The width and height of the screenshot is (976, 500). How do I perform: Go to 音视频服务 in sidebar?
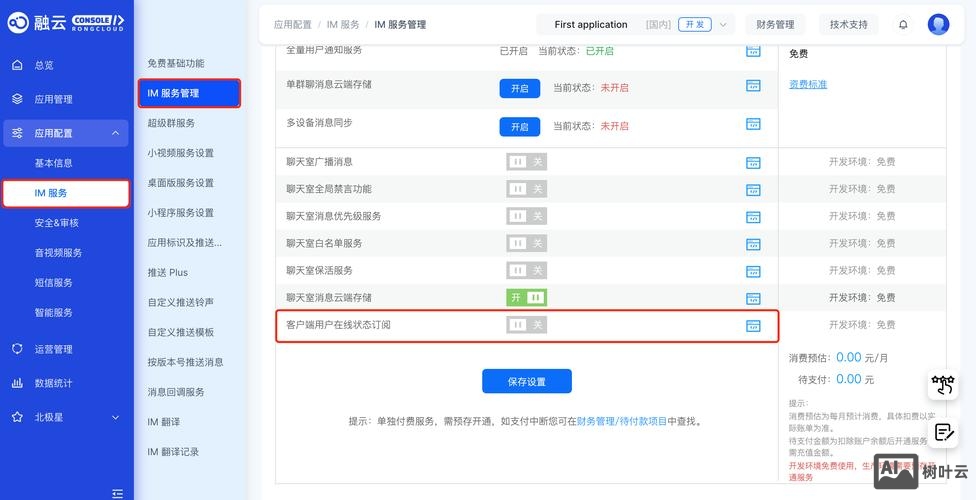[59, 253]
